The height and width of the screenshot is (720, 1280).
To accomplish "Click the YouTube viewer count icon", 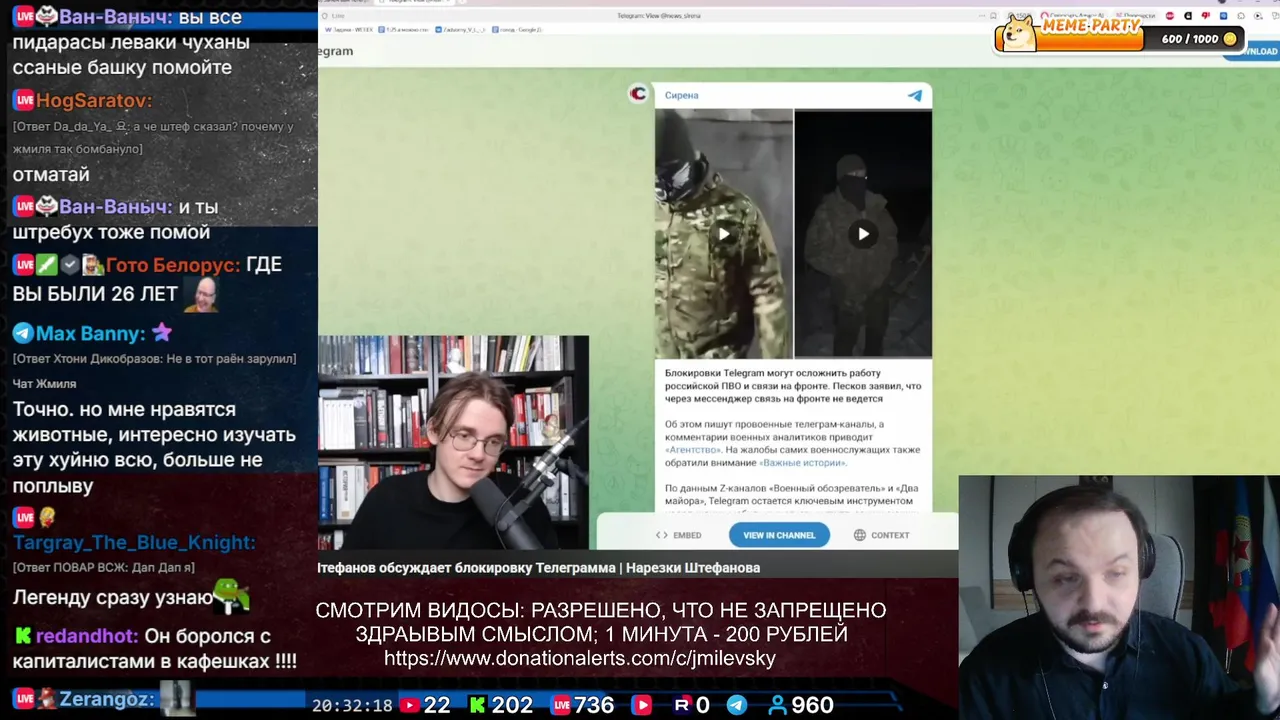I will (409, 705).
